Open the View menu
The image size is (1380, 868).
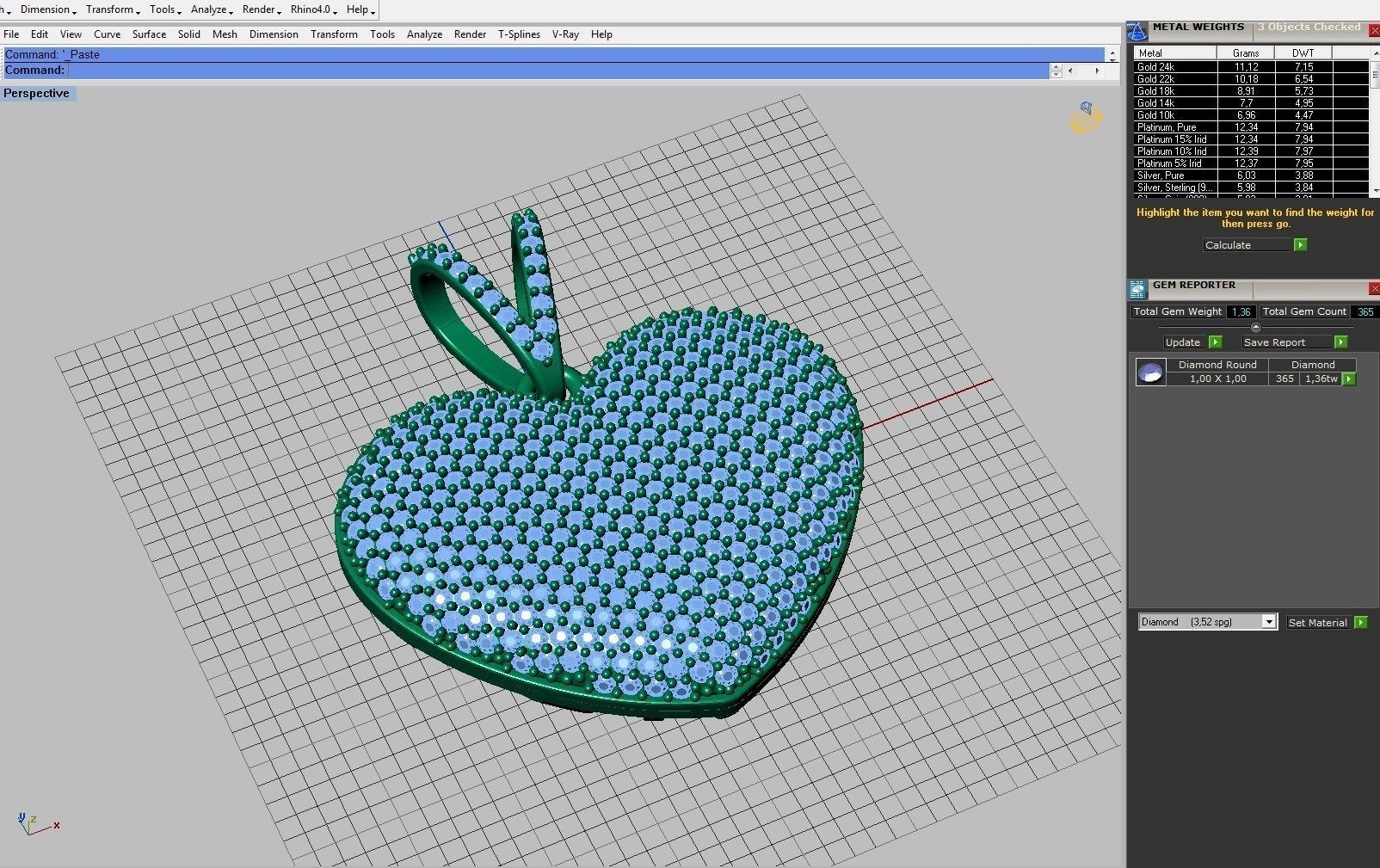(71, 34)
